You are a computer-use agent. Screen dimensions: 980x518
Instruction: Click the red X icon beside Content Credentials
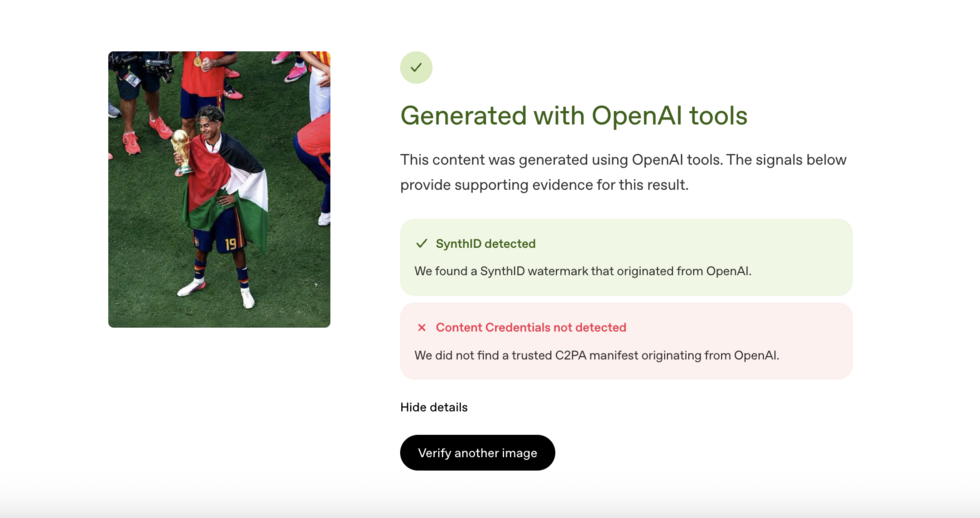(x=422, y=327)
